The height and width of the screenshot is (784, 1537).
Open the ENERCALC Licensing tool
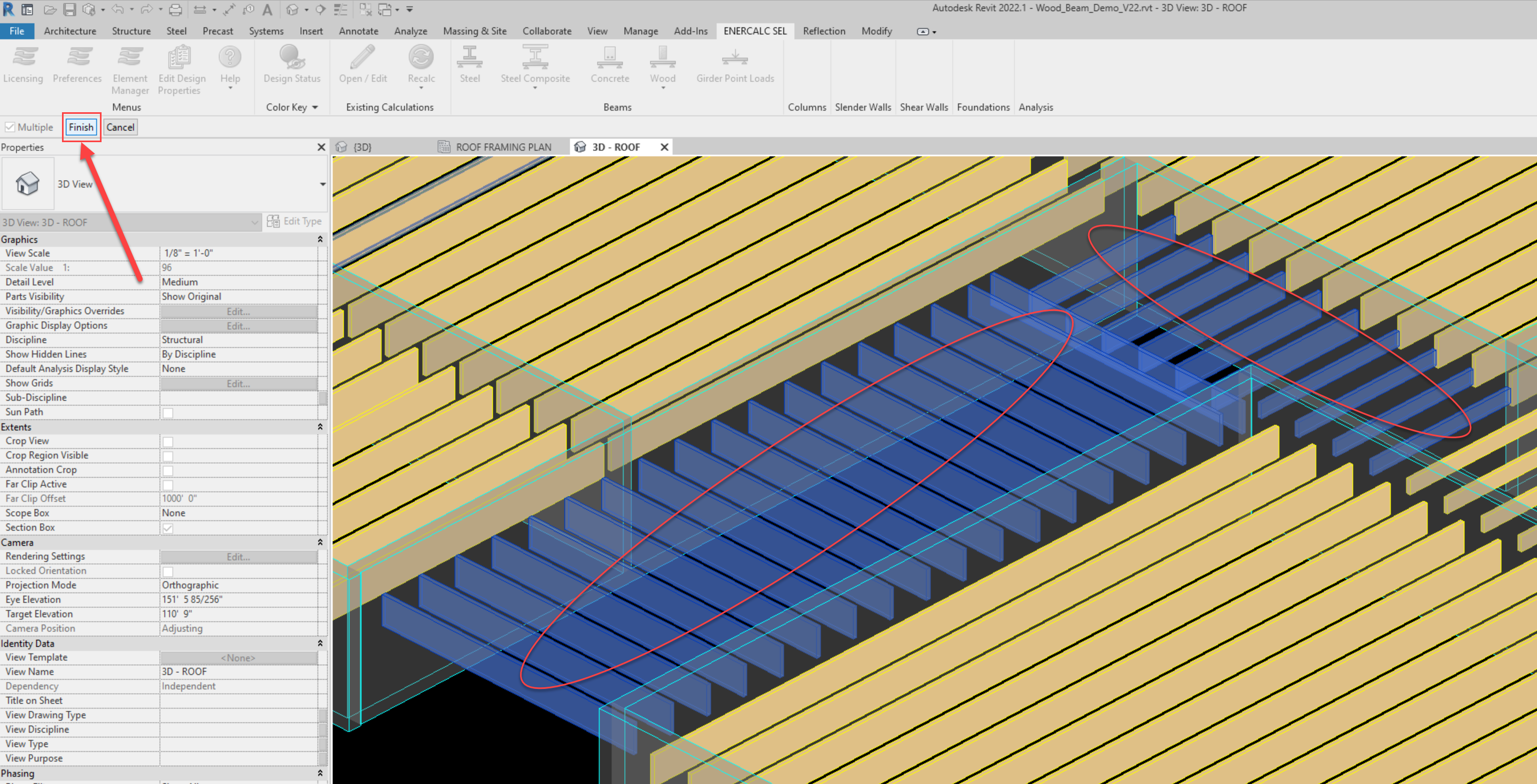pos(24,66)
